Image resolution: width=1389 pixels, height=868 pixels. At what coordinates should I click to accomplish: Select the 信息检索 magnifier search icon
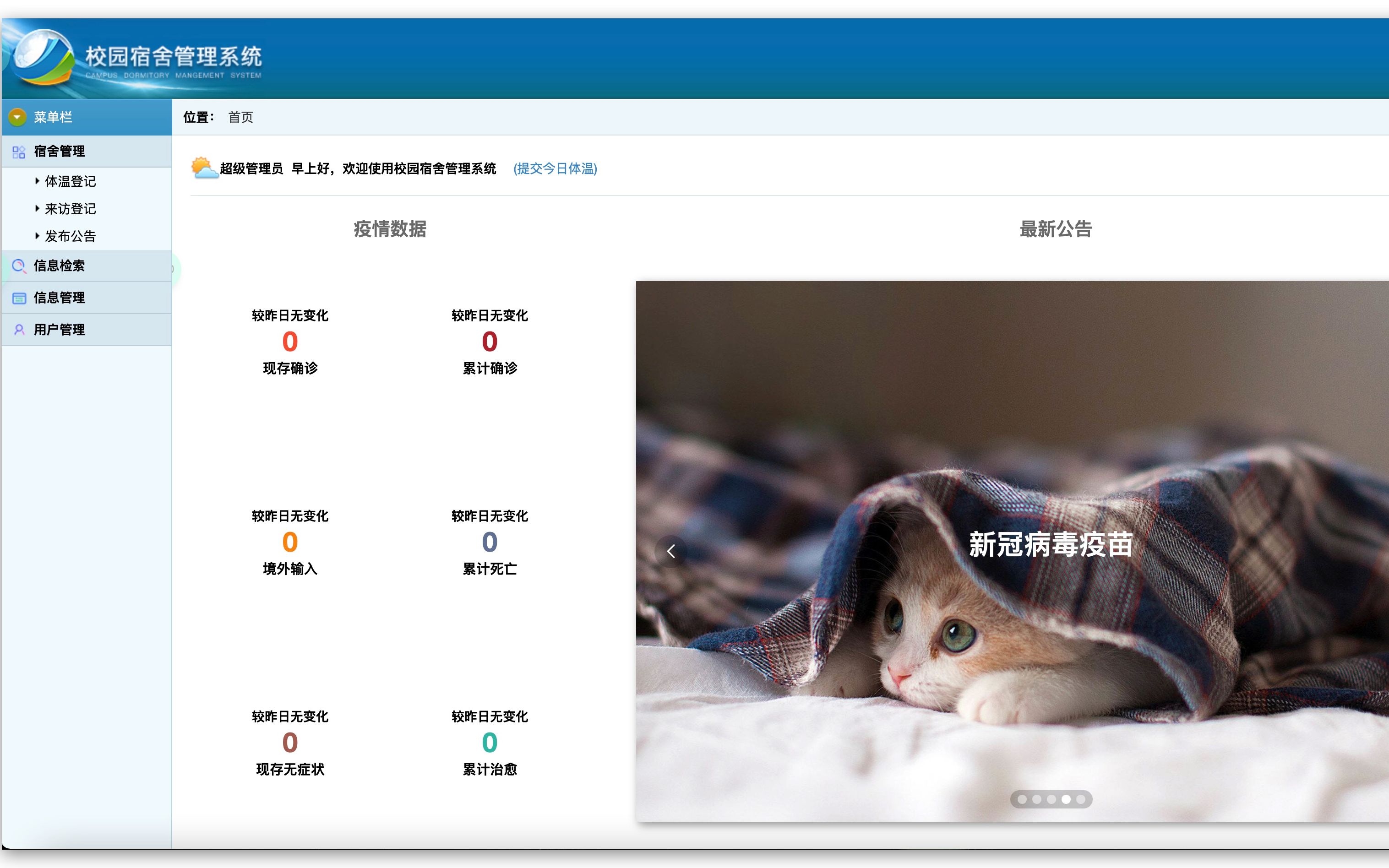click(x=19, y=266)
